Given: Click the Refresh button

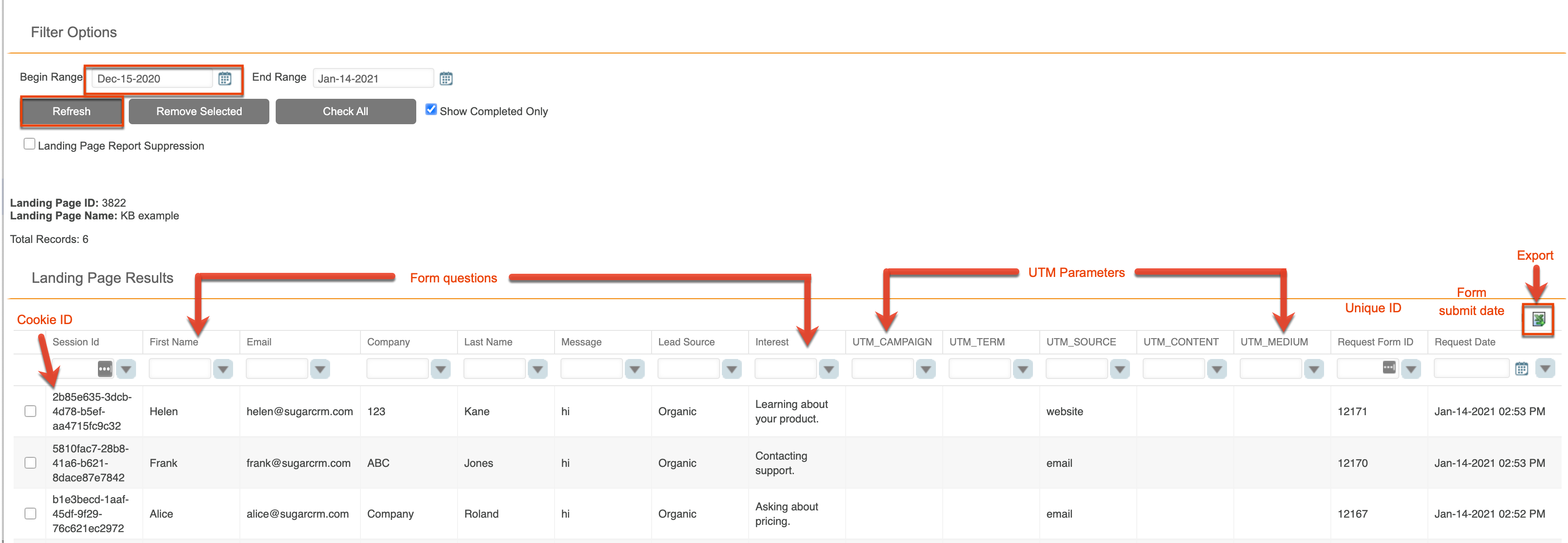Looking at the screenshot, I should [71, 112].
